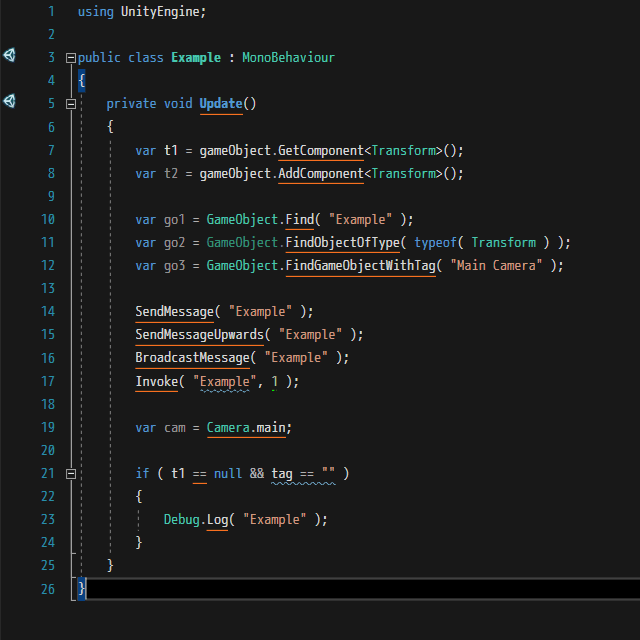Click the Unity message icon beside line 5
Image resolution: width=640 pixels, height=640 pixels.
9,101
